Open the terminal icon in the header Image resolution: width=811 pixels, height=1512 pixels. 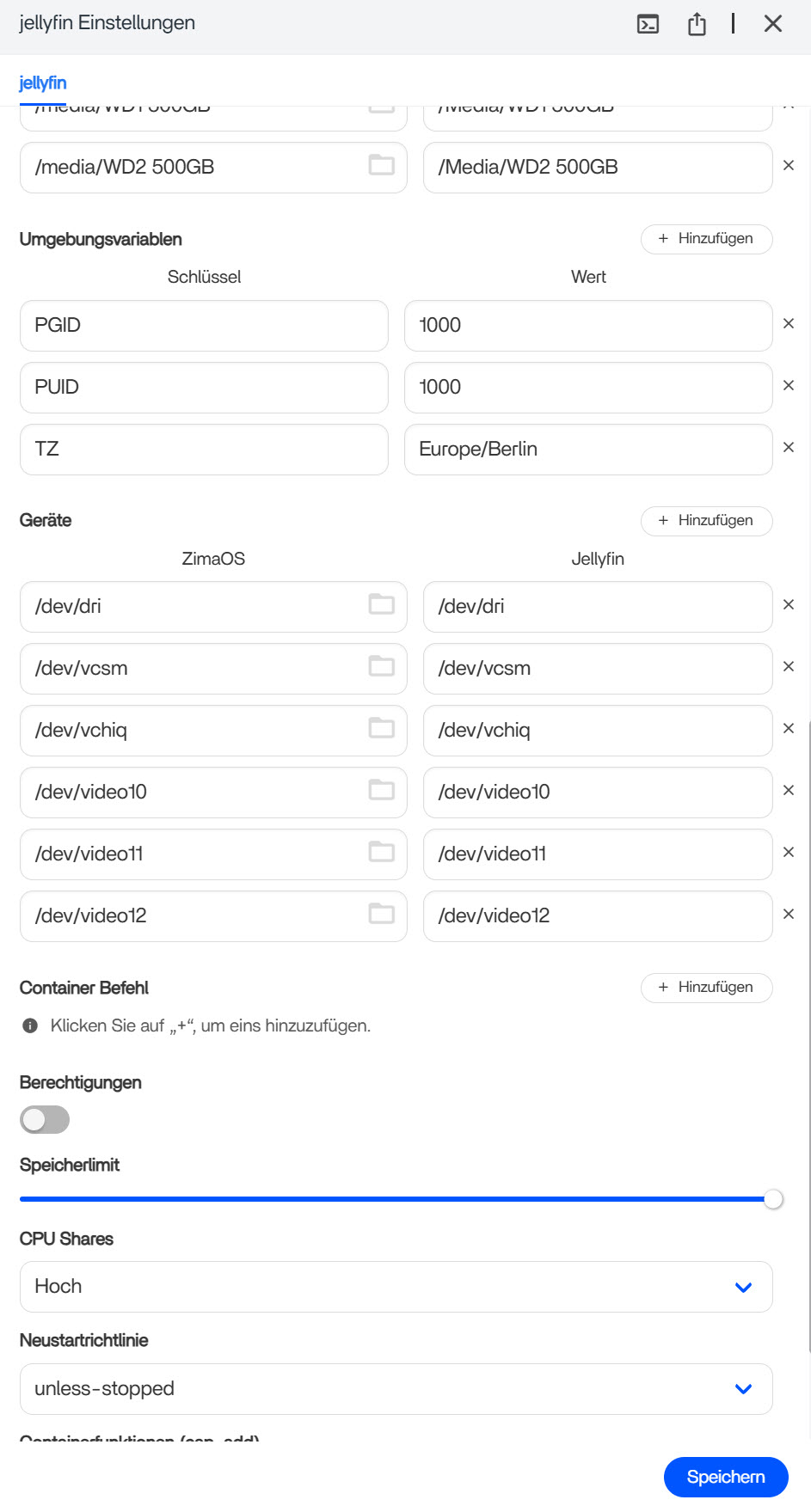(x=648, y=24)
